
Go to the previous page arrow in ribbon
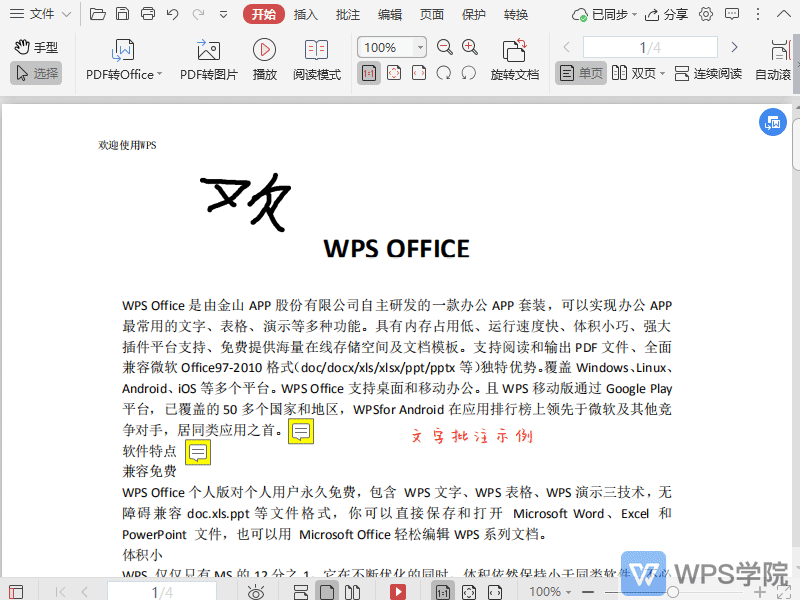pyautogui.click(x=566, y=47)
